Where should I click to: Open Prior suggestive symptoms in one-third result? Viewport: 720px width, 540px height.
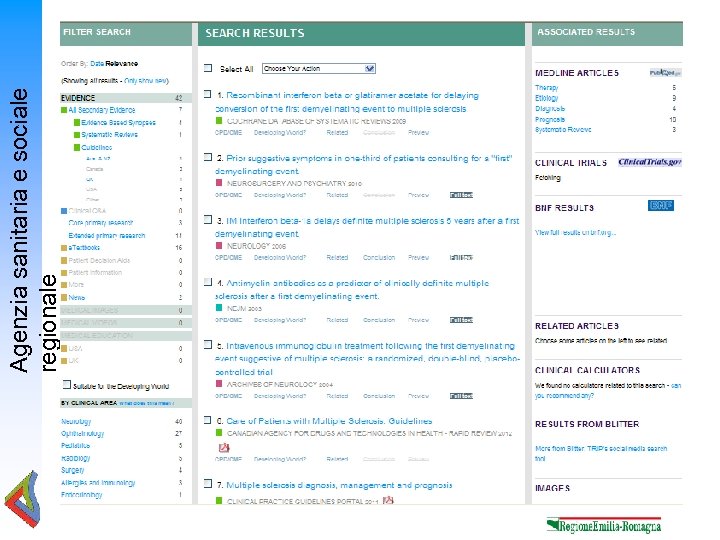tap(364, 164)
